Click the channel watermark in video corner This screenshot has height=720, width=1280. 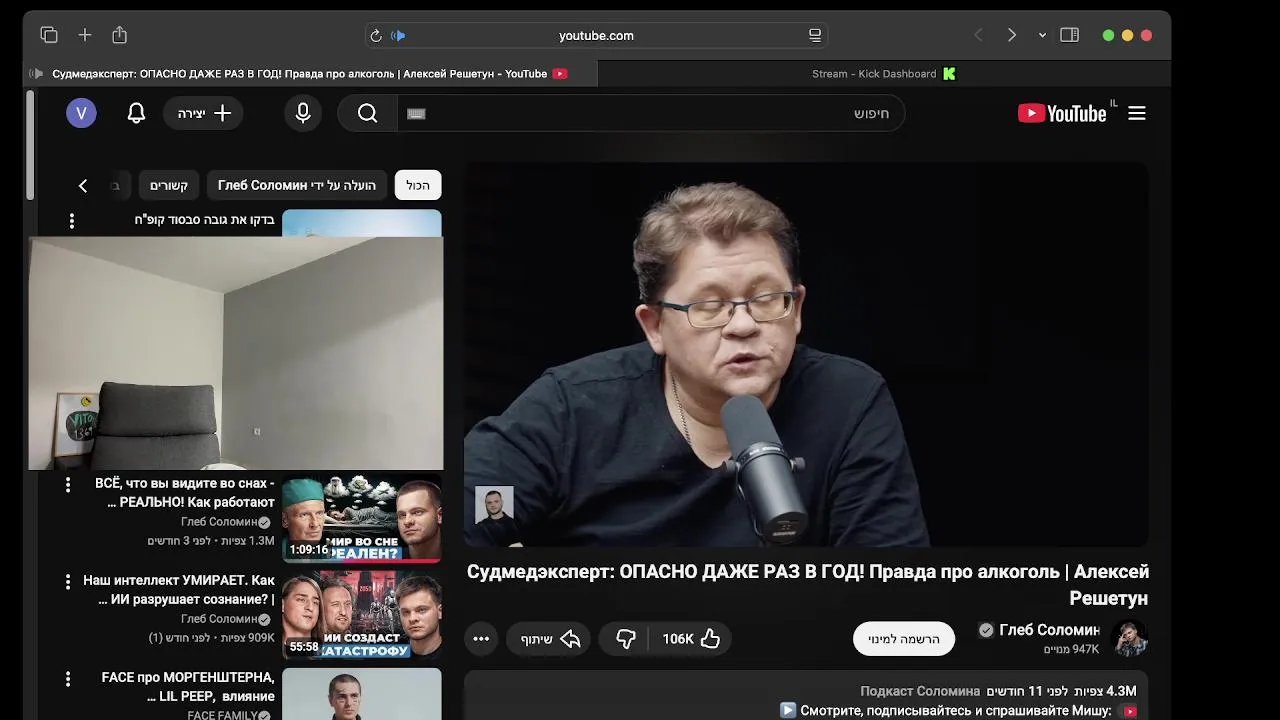click(494, 506)
